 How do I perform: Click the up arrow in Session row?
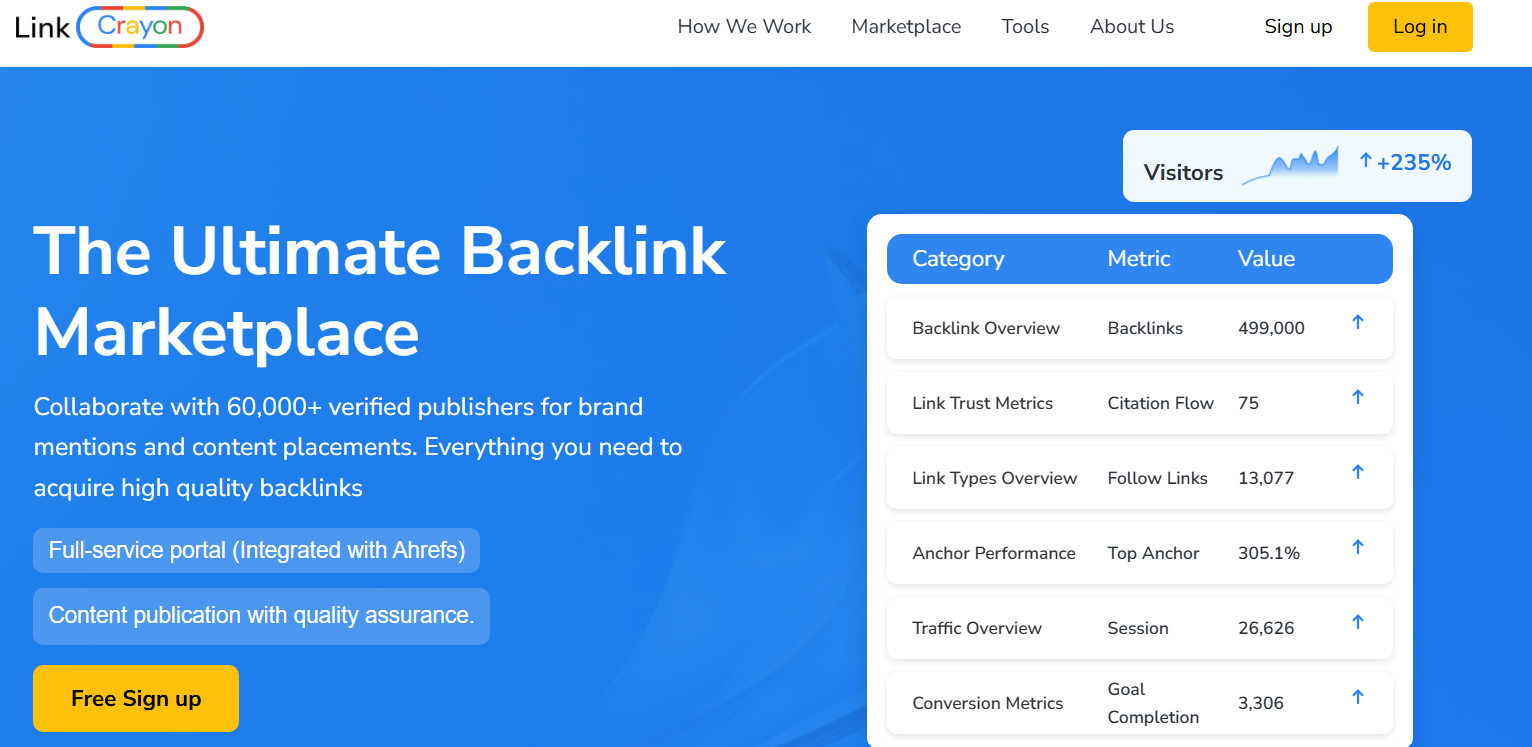tap(1357, 622)
